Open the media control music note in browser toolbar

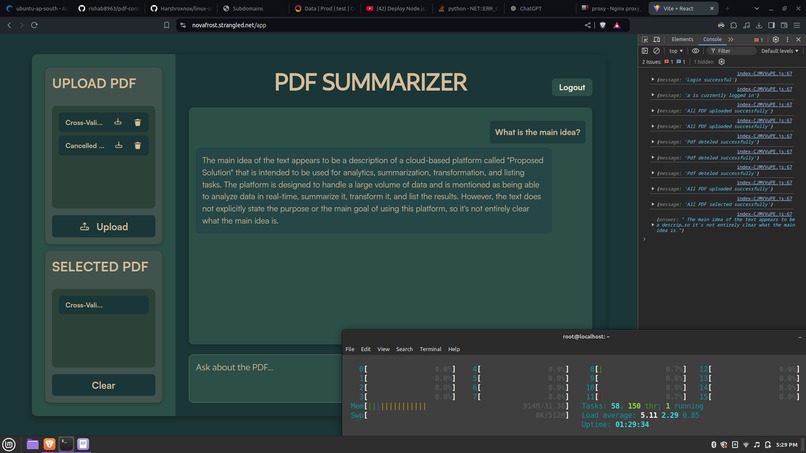pyautogui.click(x=746, y=25)
